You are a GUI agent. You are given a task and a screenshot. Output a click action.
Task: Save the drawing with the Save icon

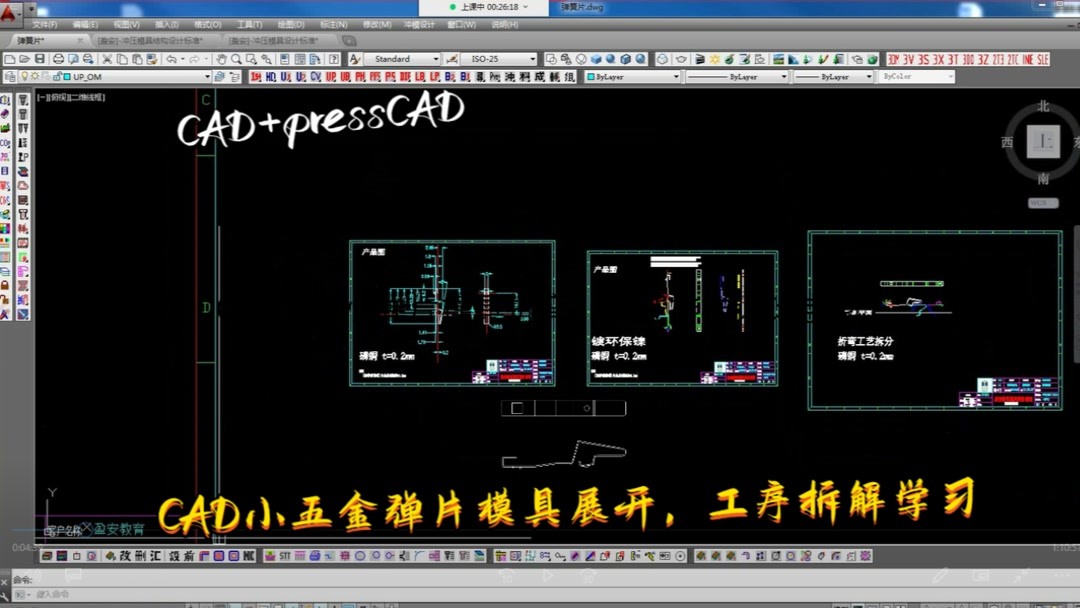coord(39,58)
